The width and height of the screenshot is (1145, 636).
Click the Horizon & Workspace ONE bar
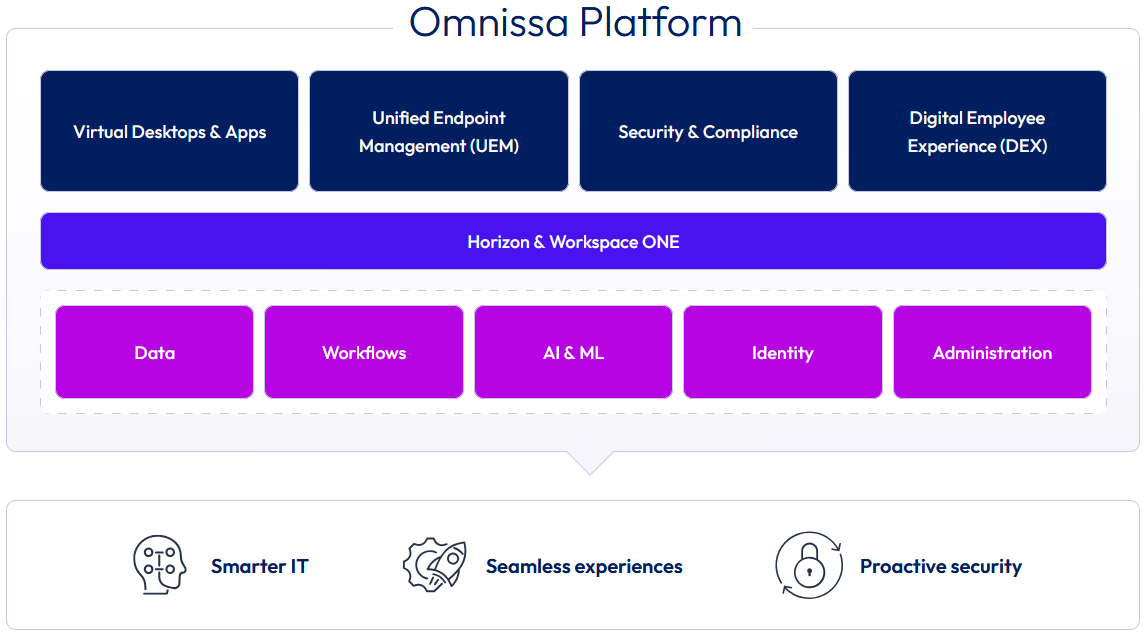573,241
